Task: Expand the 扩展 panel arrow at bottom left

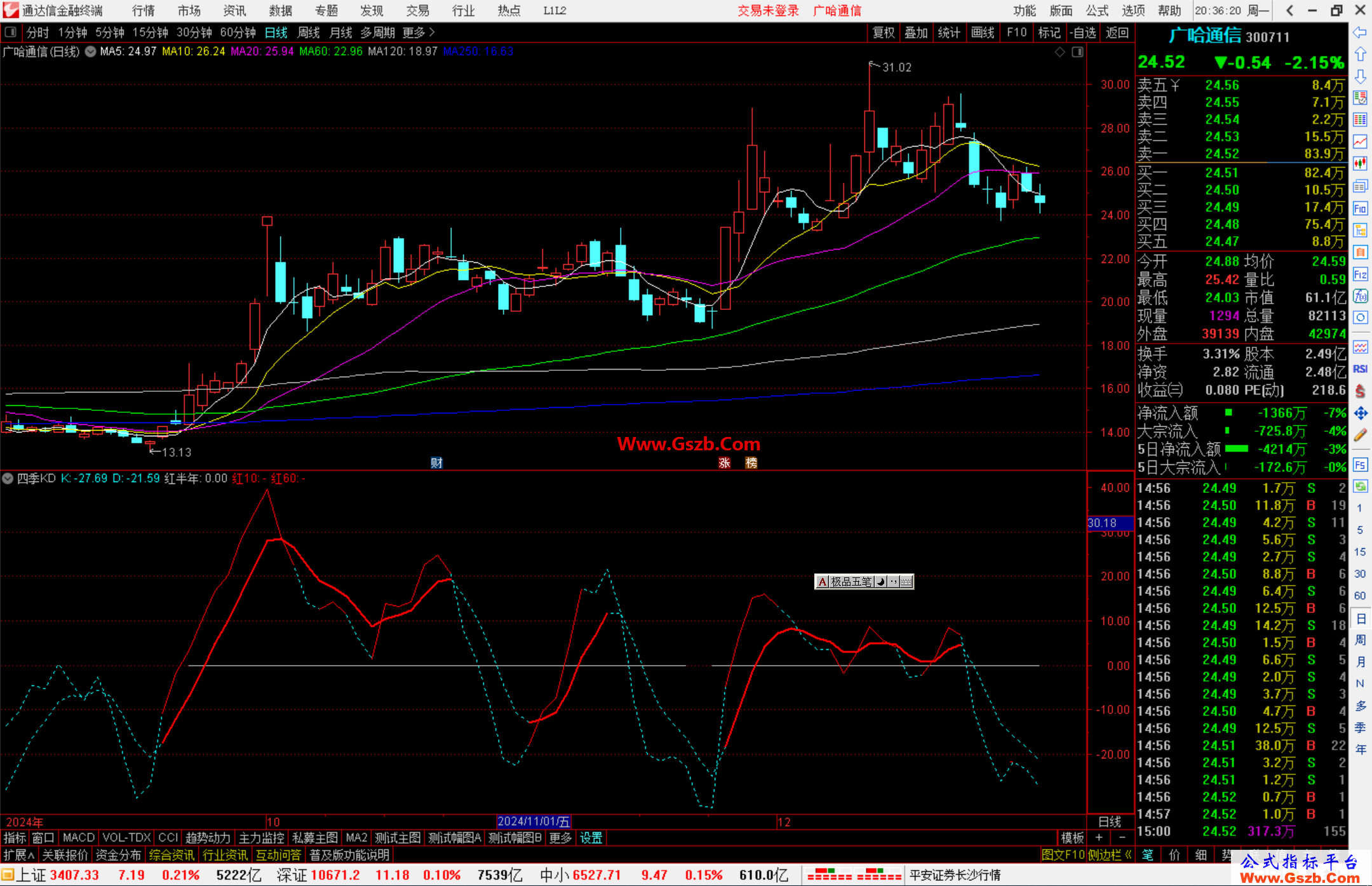Action: [19, 855]
